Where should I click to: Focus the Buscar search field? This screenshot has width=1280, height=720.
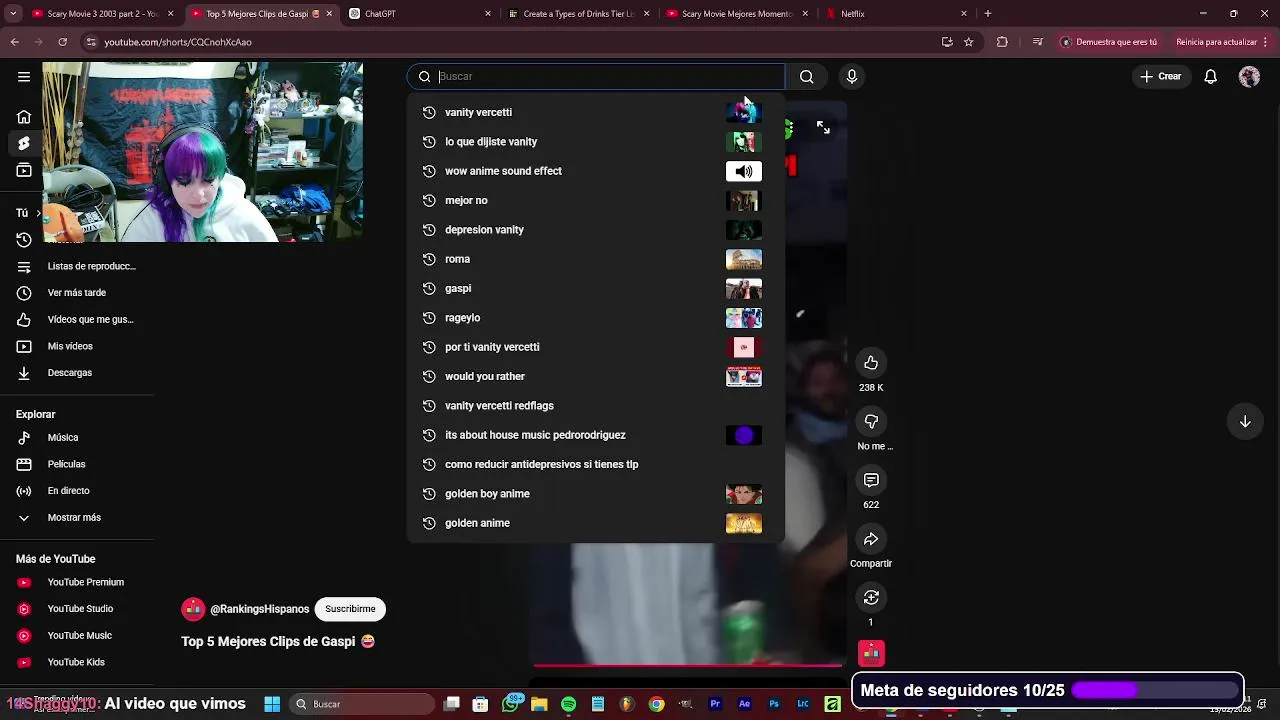tap(596, 76)
